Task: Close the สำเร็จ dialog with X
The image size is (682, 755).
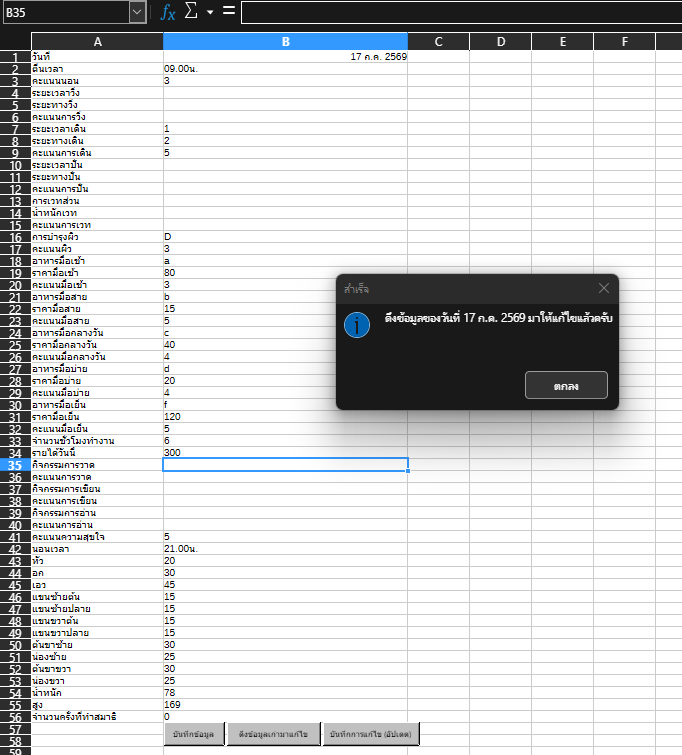Action: click(603, 288)
